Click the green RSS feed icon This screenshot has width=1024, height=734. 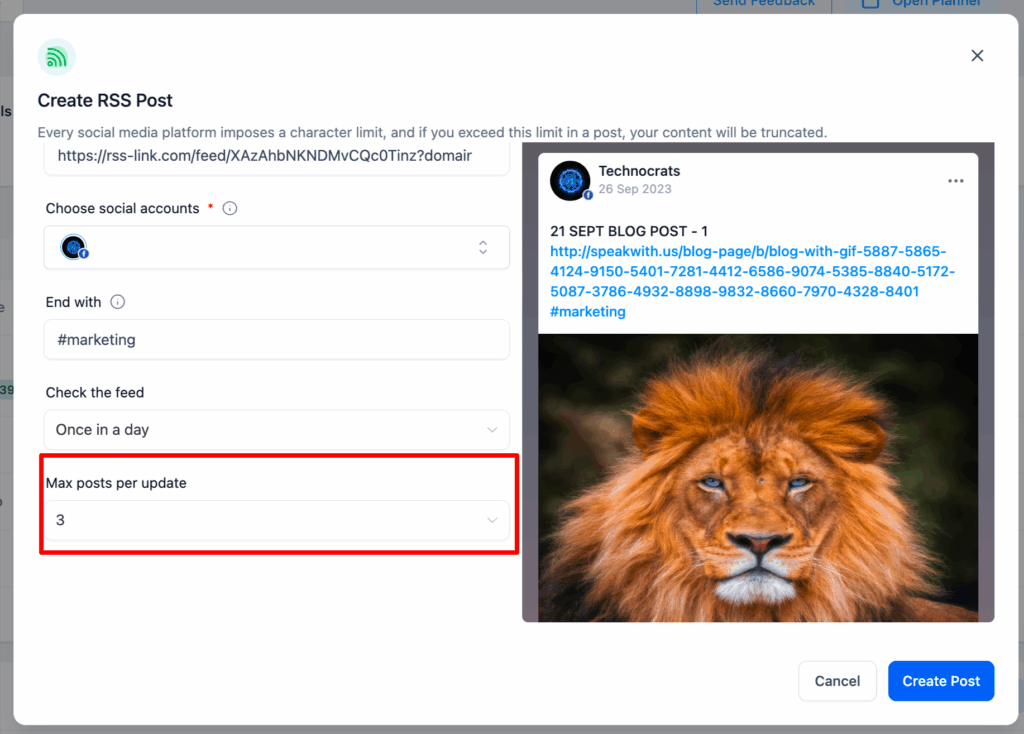(56, 57)
